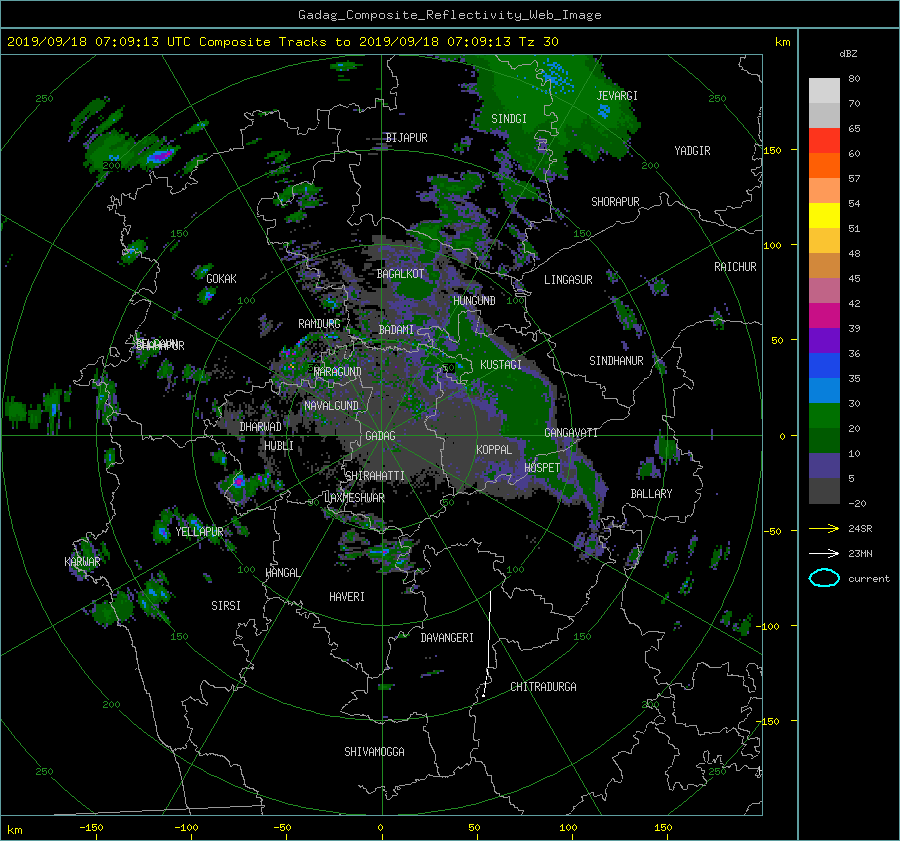Image resolution: width=900 pixels, height=841 pixels.
Task: Select the KOPPAL label
Action: pyautogui.click(x=494, y=450)
